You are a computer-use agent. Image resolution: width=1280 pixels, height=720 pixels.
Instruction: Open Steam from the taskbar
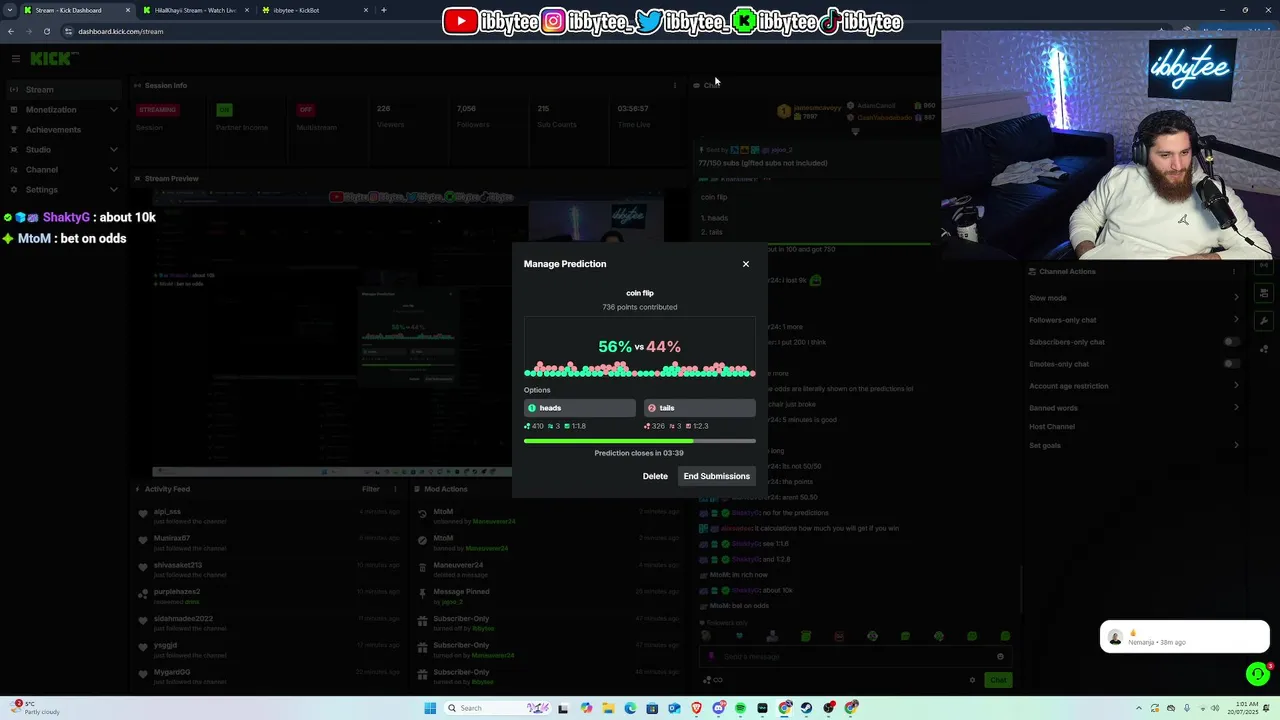coord(806,708)
